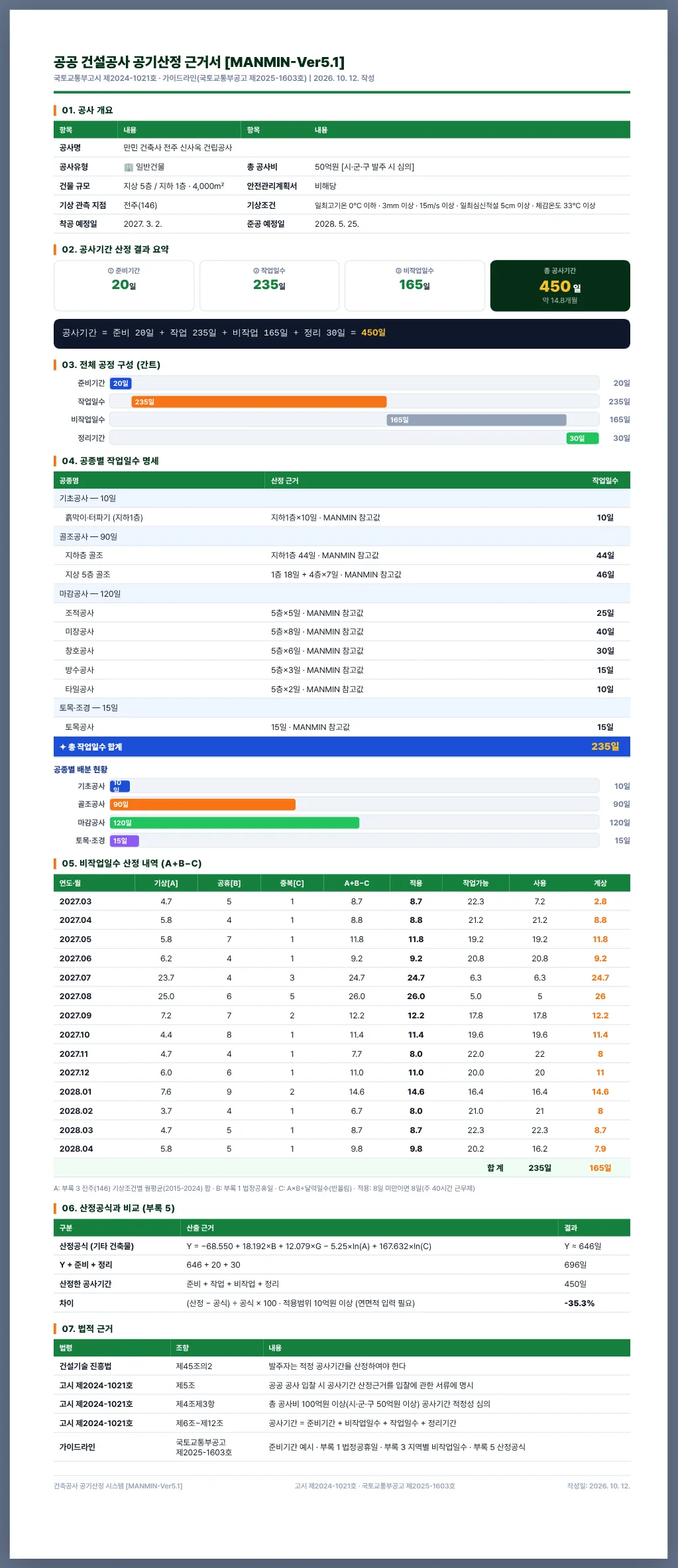
Task: Click the 미장공사 row
Action: 342,632
